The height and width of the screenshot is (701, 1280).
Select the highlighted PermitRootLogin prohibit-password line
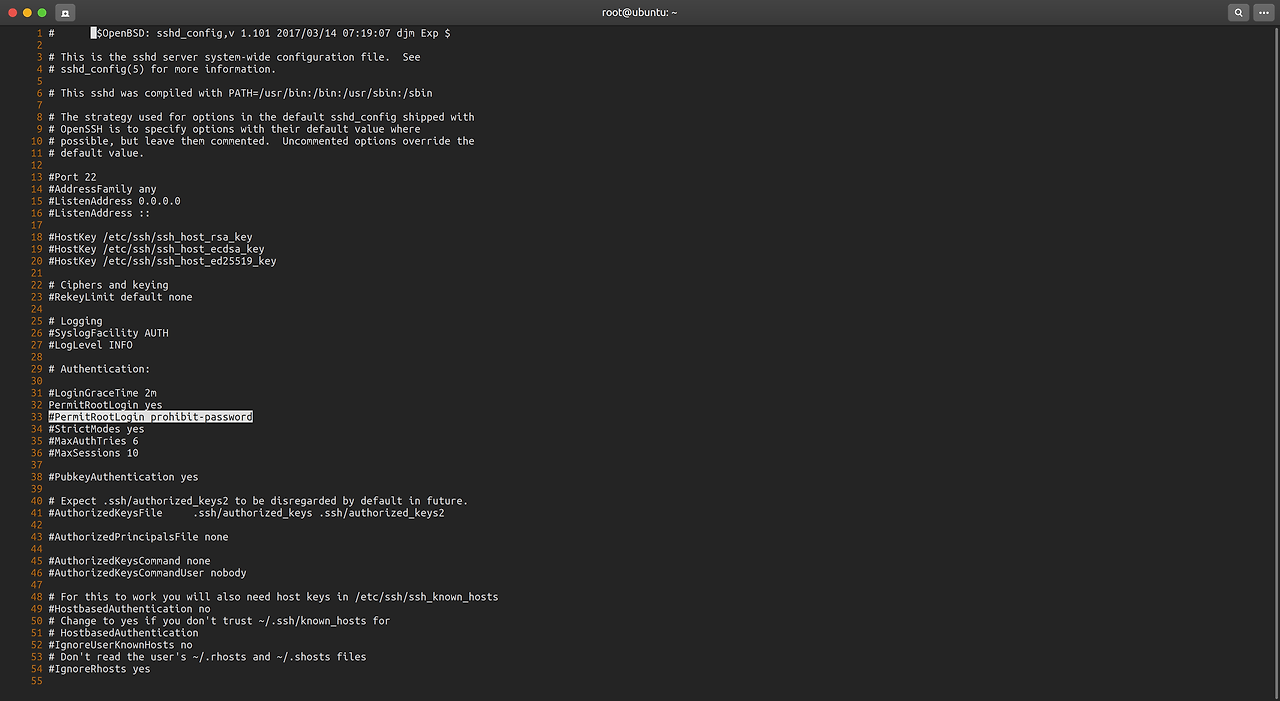click(x=150, y=416)
